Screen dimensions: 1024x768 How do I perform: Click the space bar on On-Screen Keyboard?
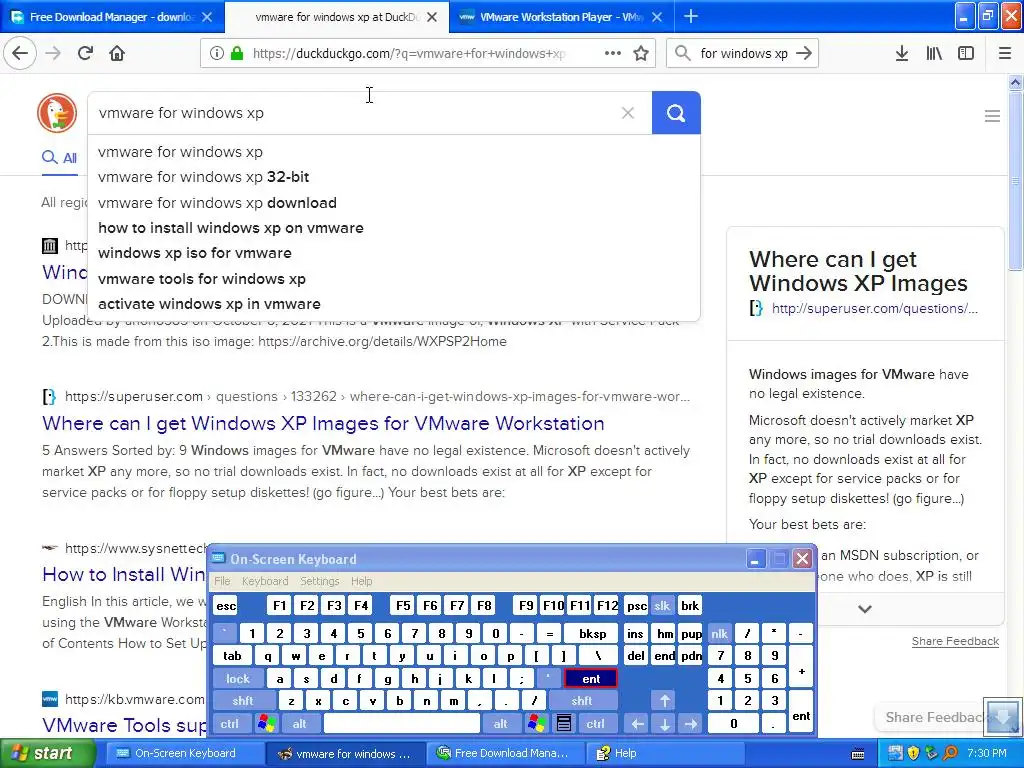402,724
